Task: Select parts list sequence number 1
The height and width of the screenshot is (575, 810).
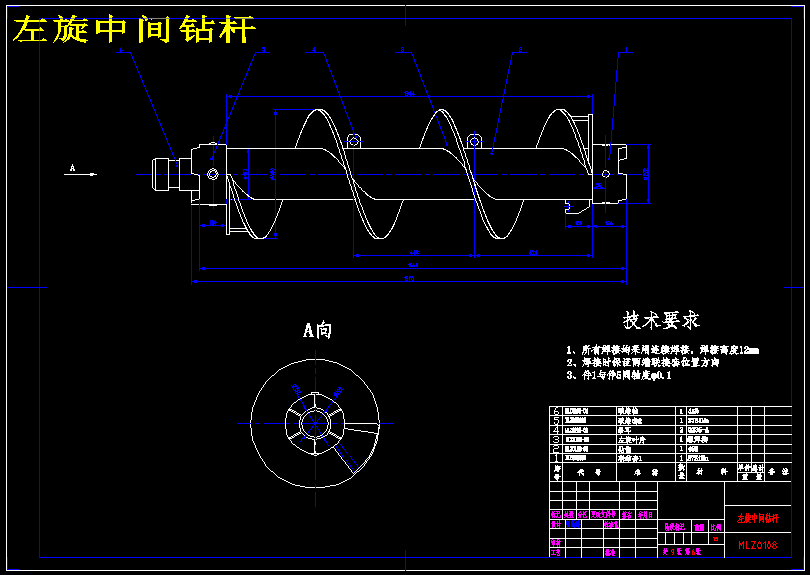Action: point(556,458)
